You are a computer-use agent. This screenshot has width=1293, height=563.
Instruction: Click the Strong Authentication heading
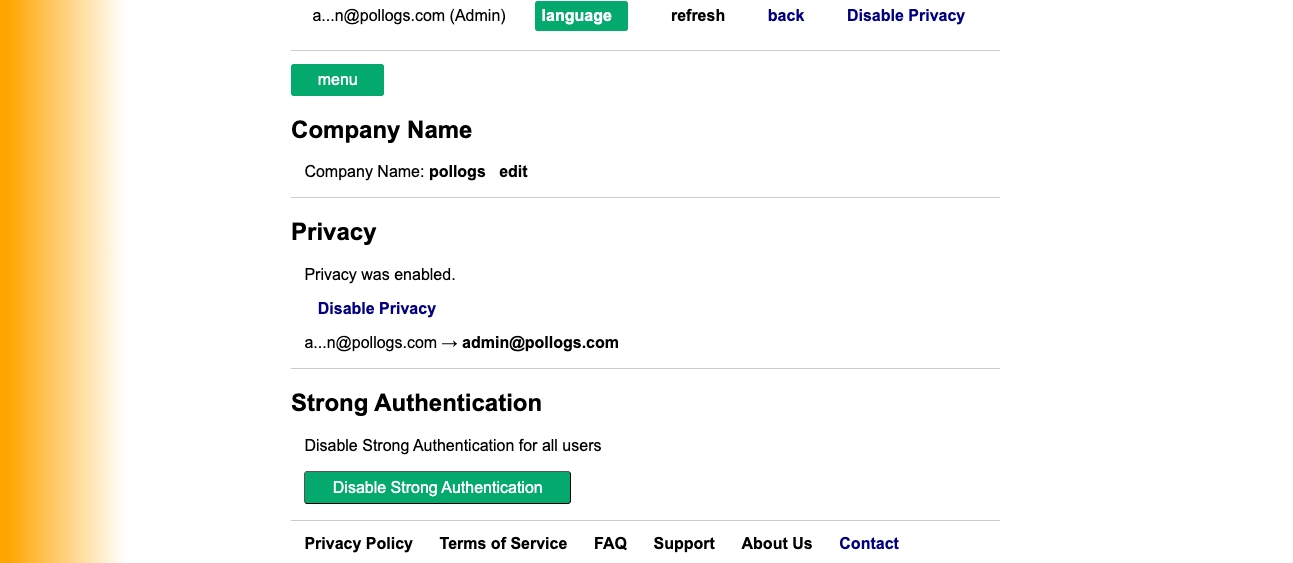(416, 403)
